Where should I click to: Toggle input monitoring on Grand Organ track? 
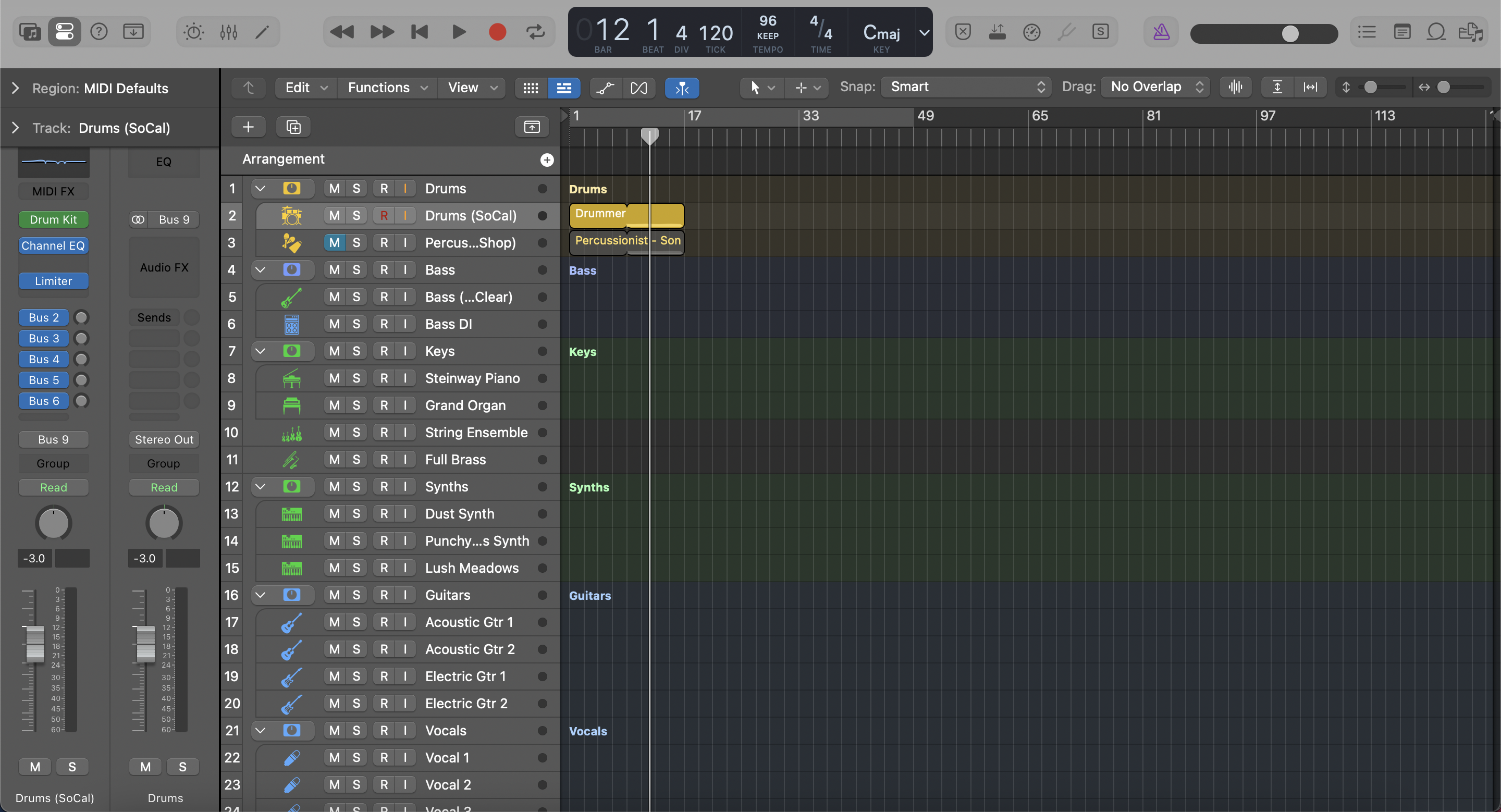[x=405, y=405]
